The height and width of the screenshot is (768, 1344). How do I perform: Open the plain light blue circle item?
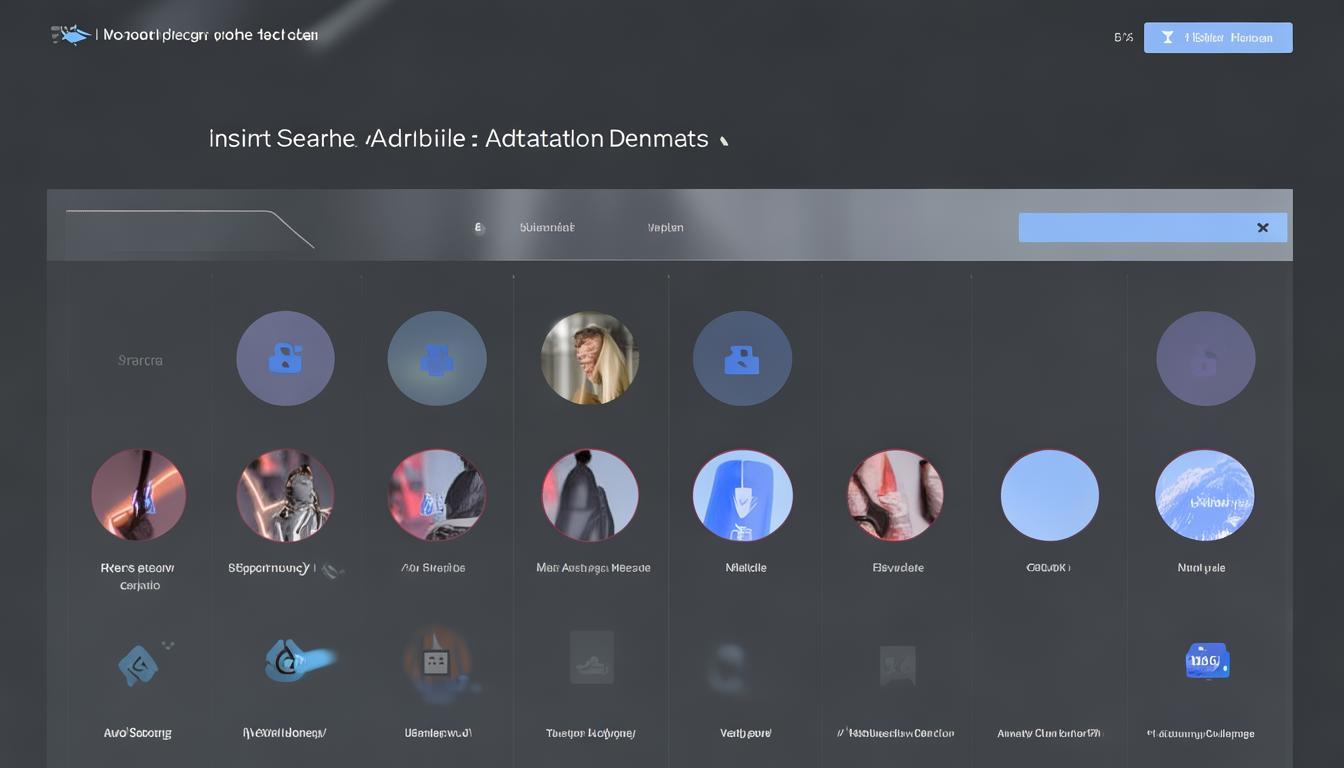pyautogui.click(x=1049, y=495)
